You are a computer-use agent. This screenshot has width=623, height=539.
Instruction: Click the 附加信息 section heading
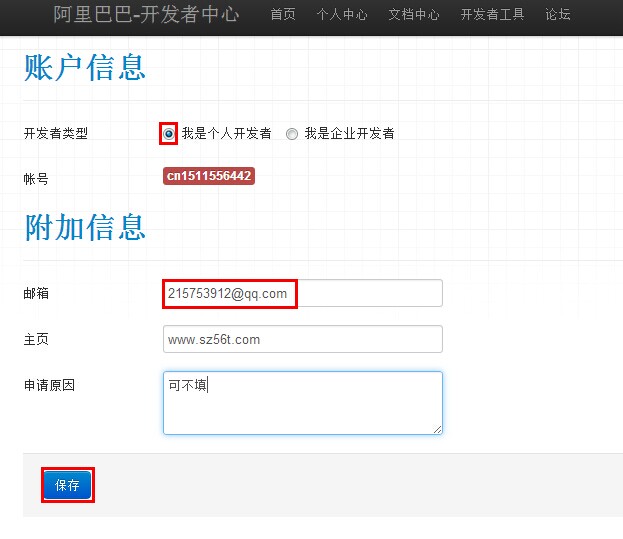(x=85, y=227)
